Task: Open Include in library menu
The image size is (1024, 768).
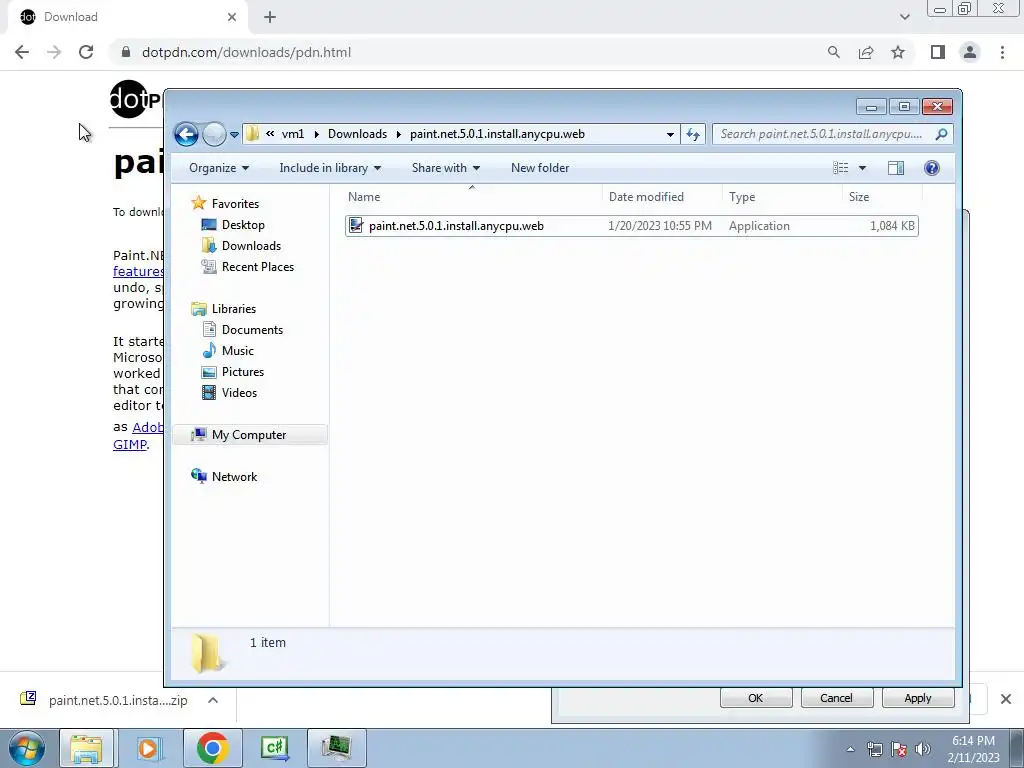Action: (330, 168)
